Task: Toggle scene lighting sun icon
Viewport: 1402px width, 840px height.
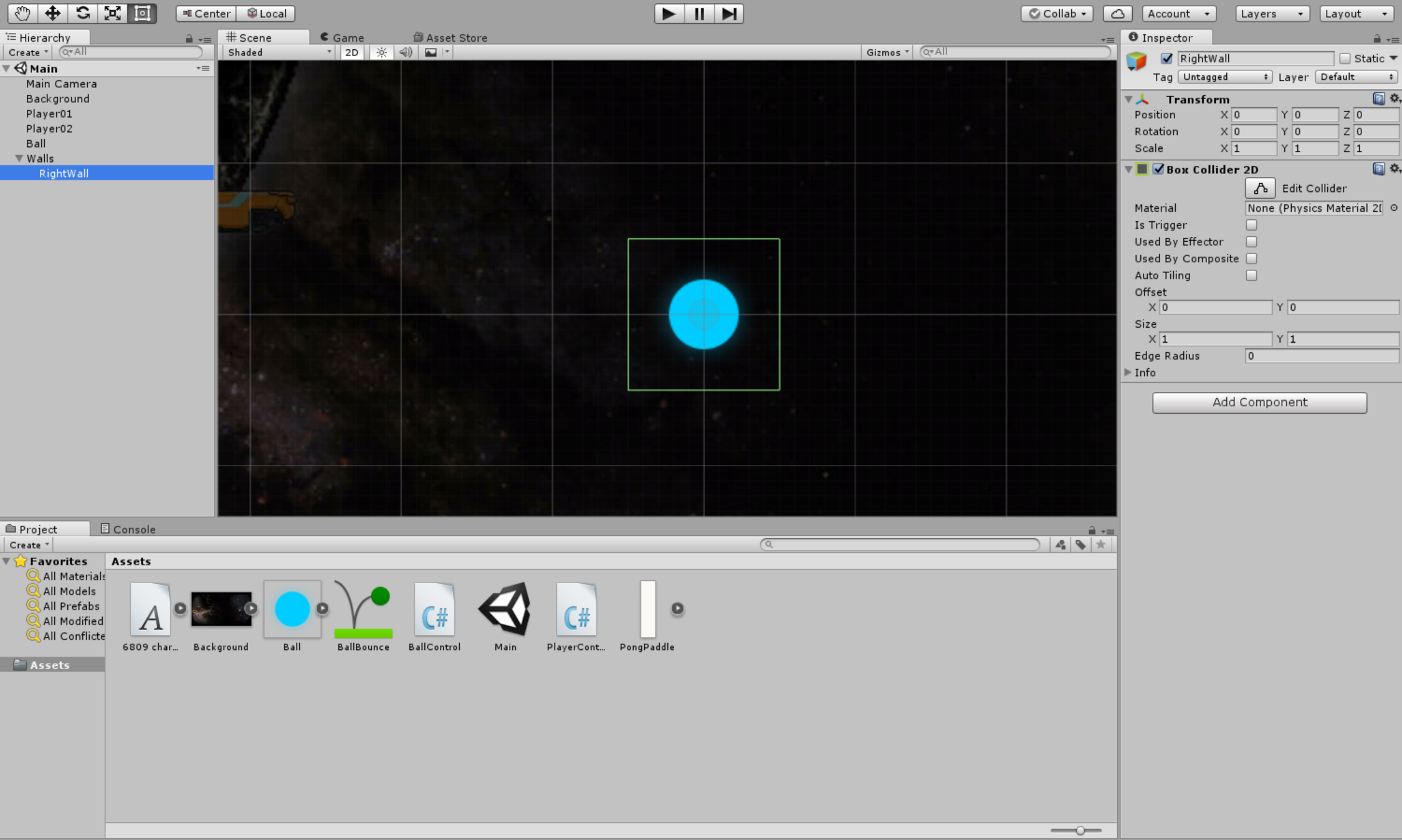Action: pyautogui.click(x=381, y=52)
